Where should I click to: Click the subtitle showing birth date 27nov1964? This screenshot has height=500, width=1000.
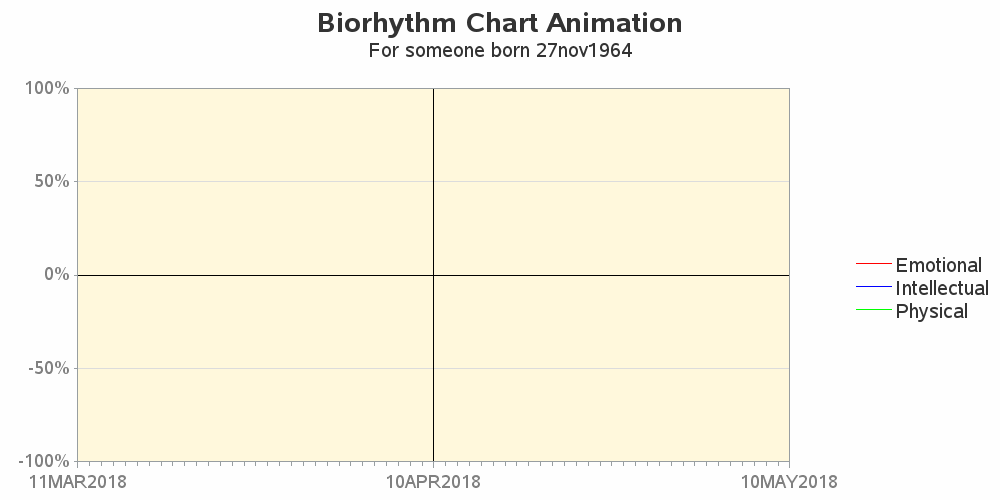pyautogui.click(x=500, y=50)
